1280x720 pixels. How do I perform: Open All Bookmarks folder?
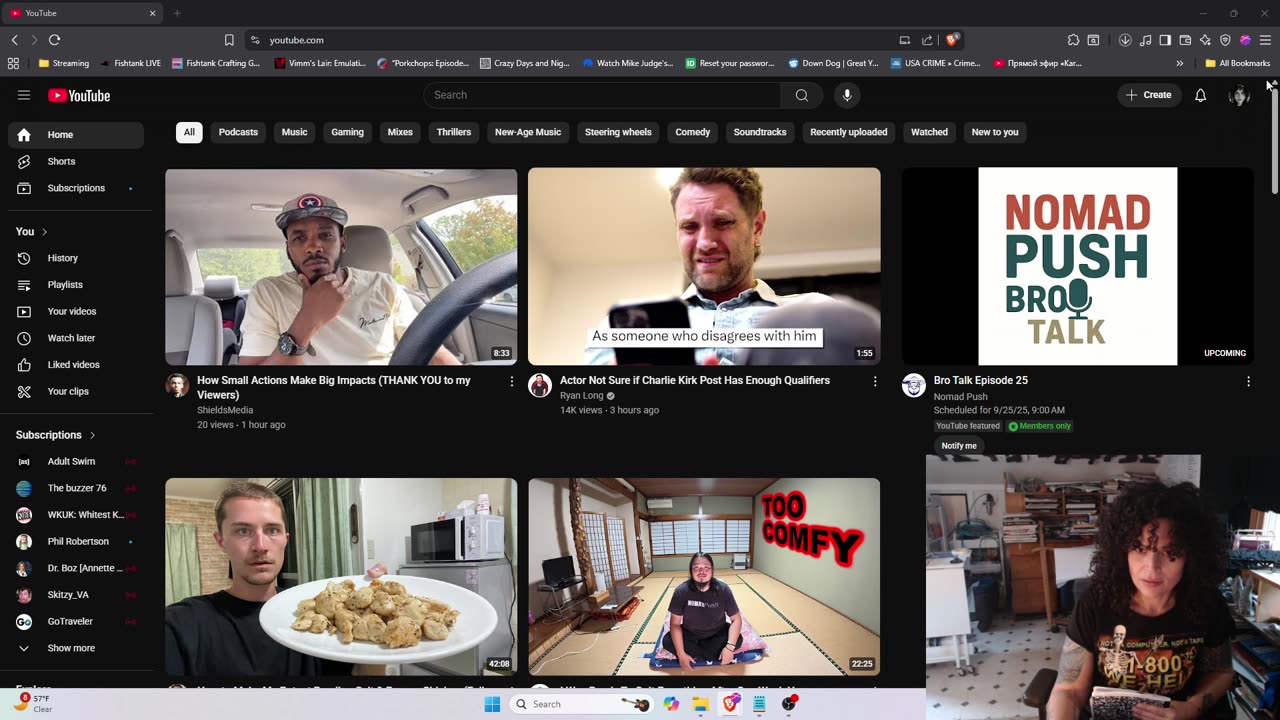point(1237,63)
